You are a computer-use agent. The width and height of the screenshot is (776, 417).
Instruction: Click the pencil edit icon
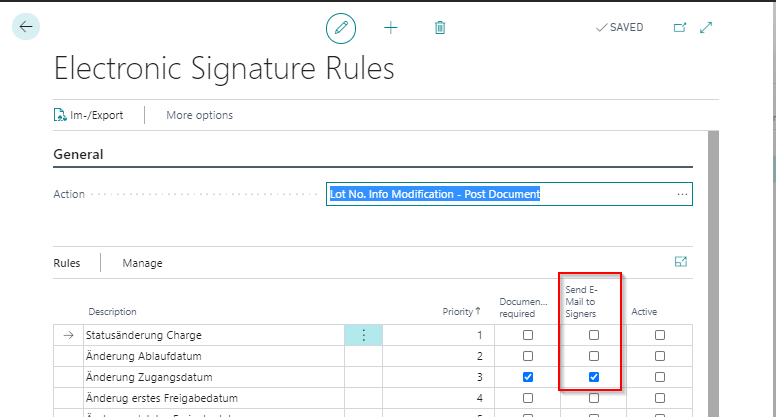point(341,28)
